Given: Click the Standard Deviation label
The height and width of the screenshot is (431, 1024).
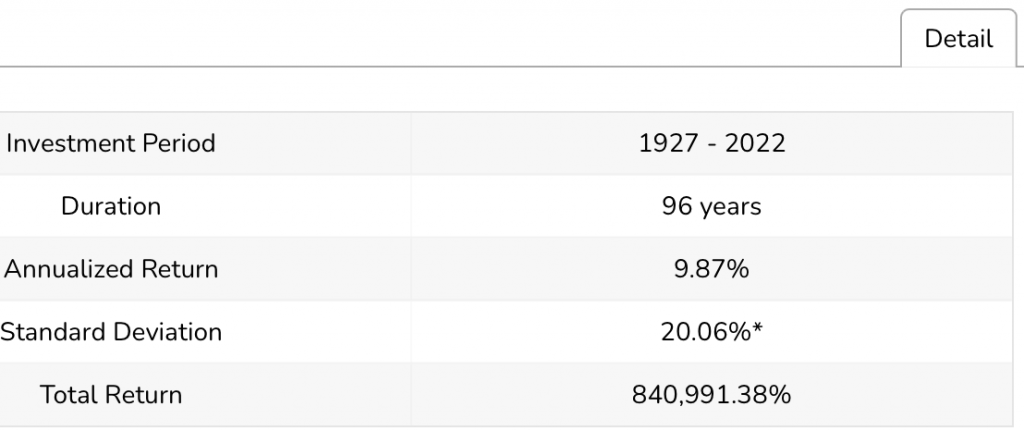Looking at the screenshot, I should click(x=110, y=332).
